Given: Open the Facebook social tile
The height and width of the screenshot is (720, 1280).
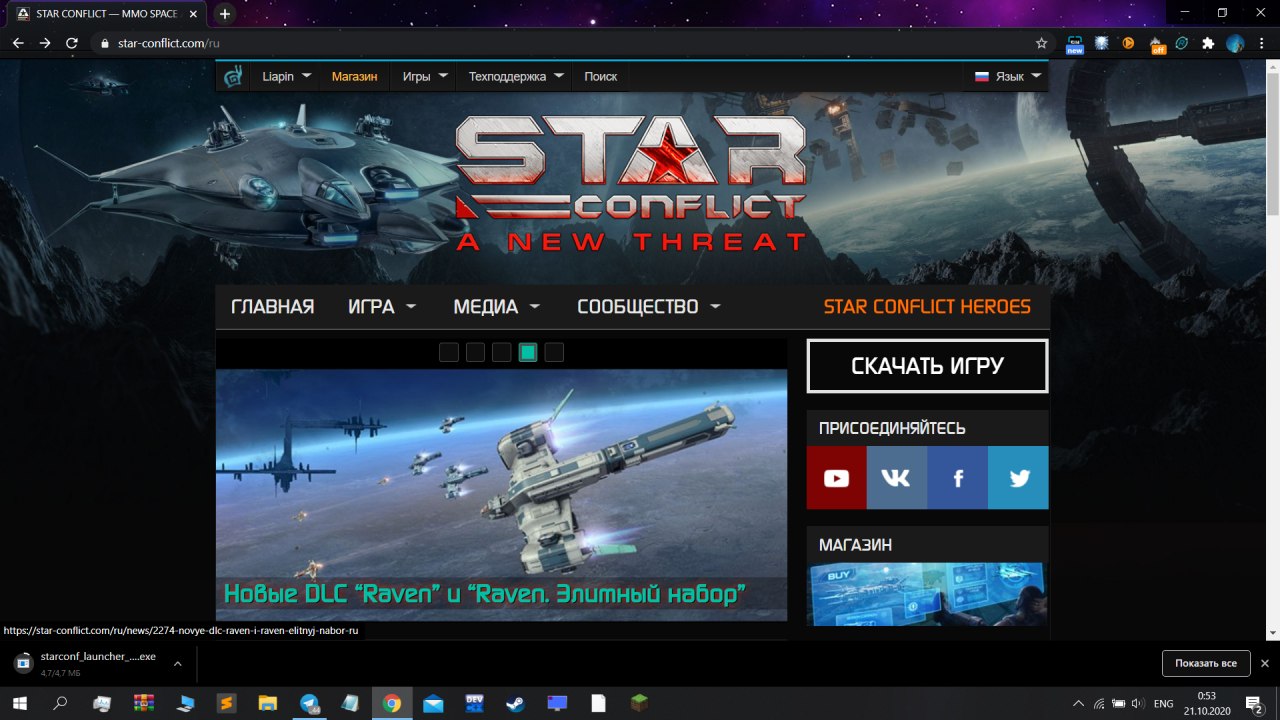Looking at the screenshot, I should pos(957,478).
